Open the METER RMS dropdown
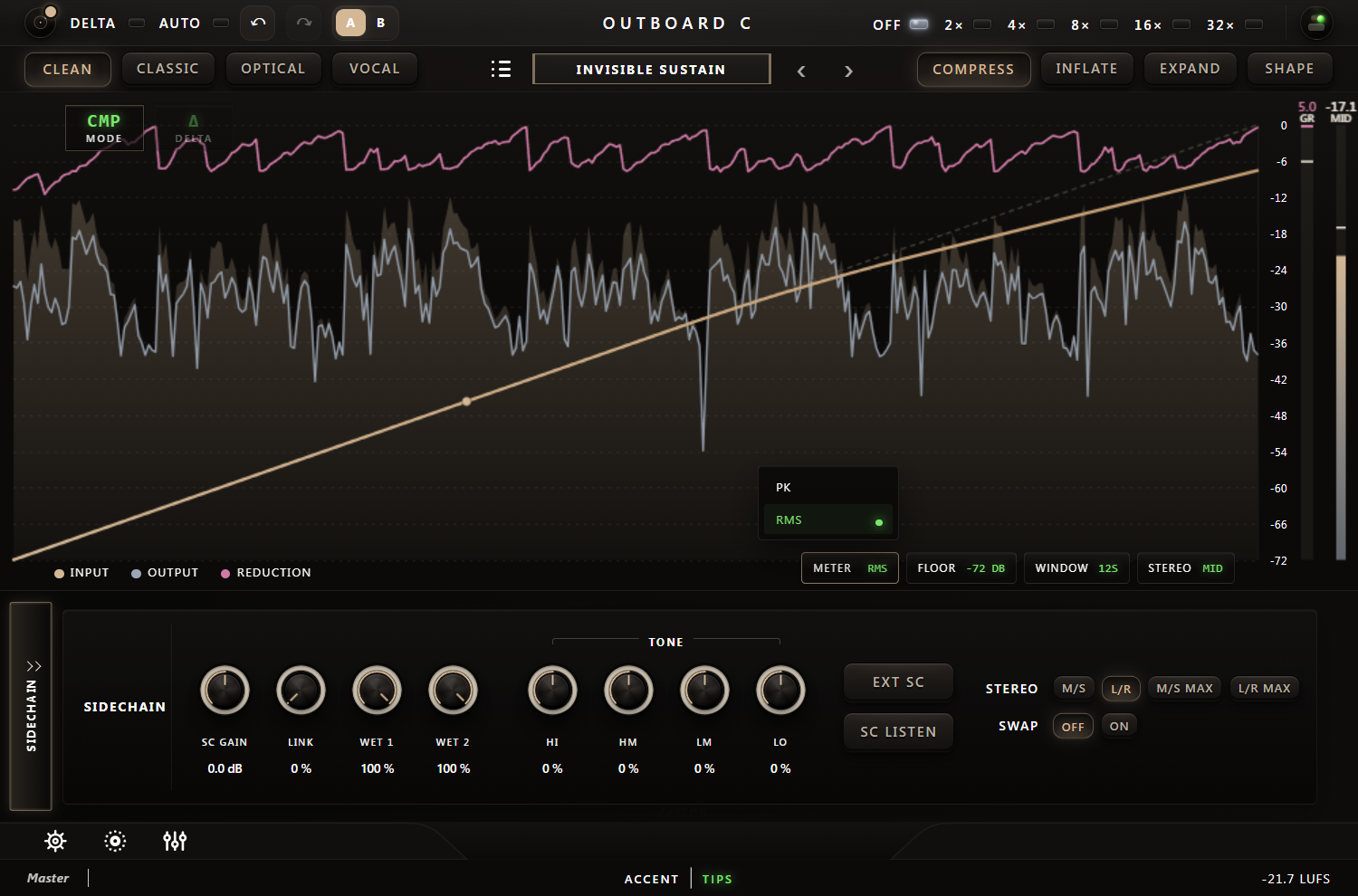 coord(850,568)
